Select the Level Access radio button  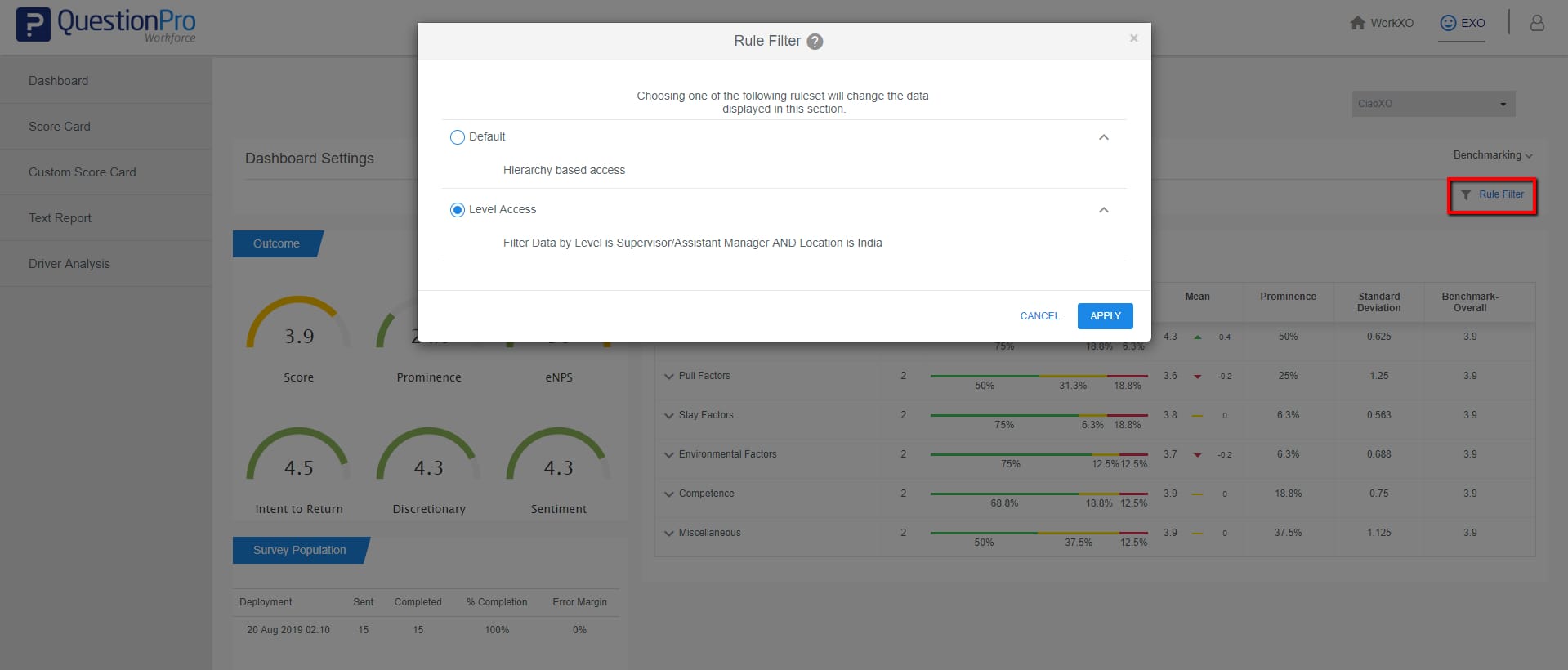pyautogui.click(x=458, y=210)
